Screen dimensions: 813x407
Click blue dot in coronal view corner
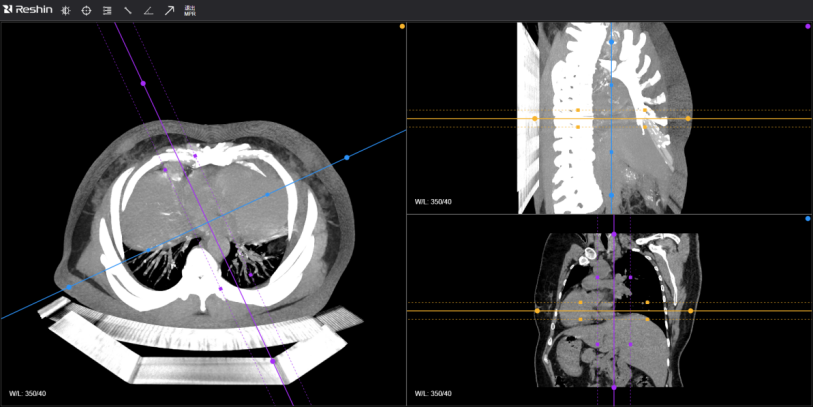pyautogui.click(x=807, y=217)
